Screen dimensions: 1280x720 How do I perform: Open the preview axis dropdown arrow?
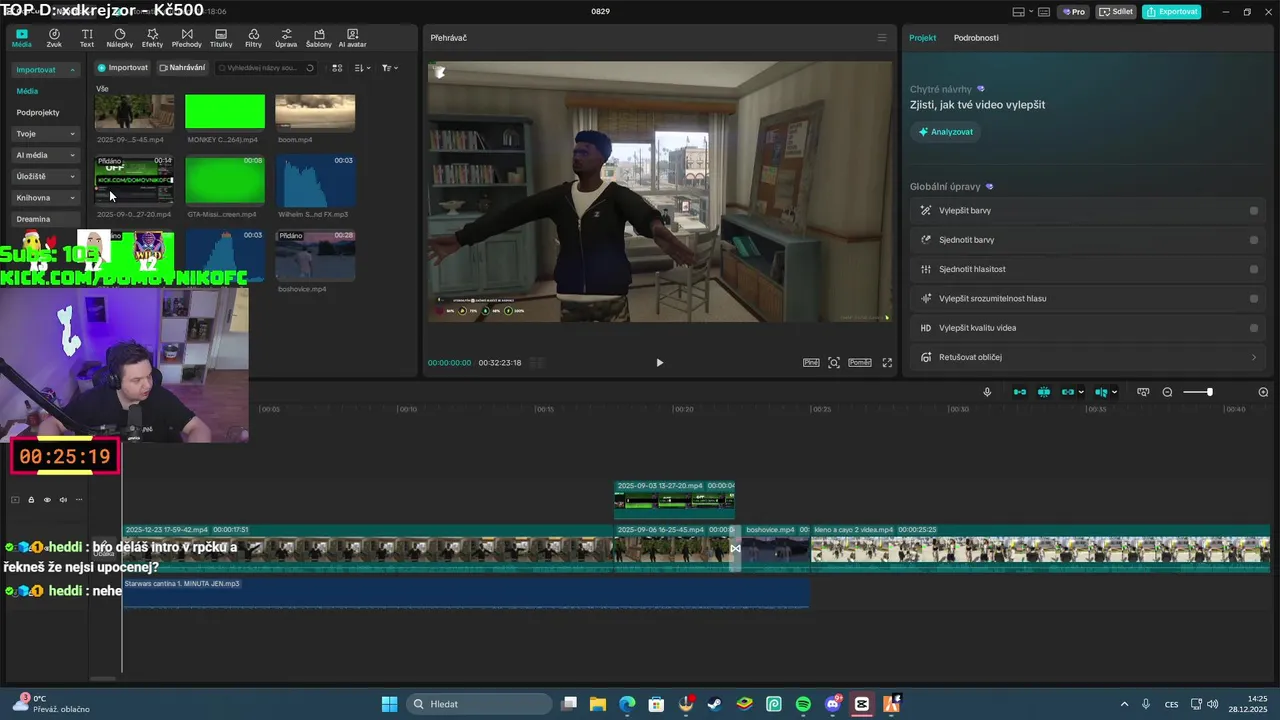point(1114,392)
